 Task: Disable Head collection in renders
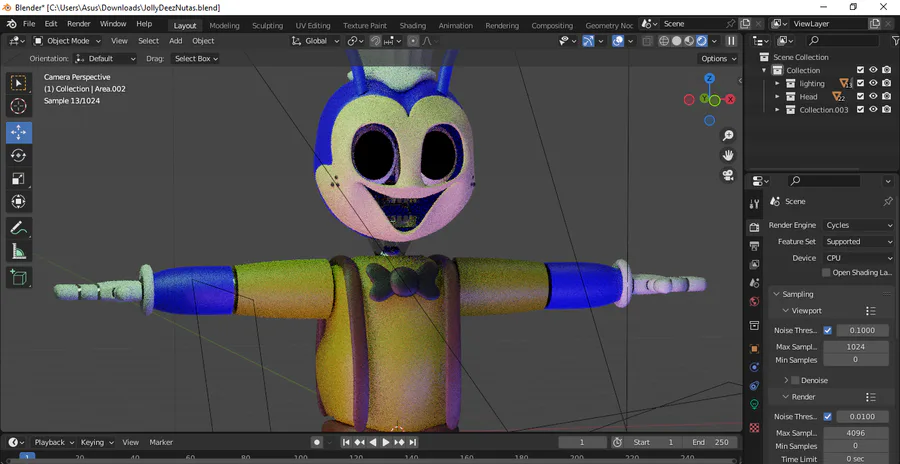[887, 96]
